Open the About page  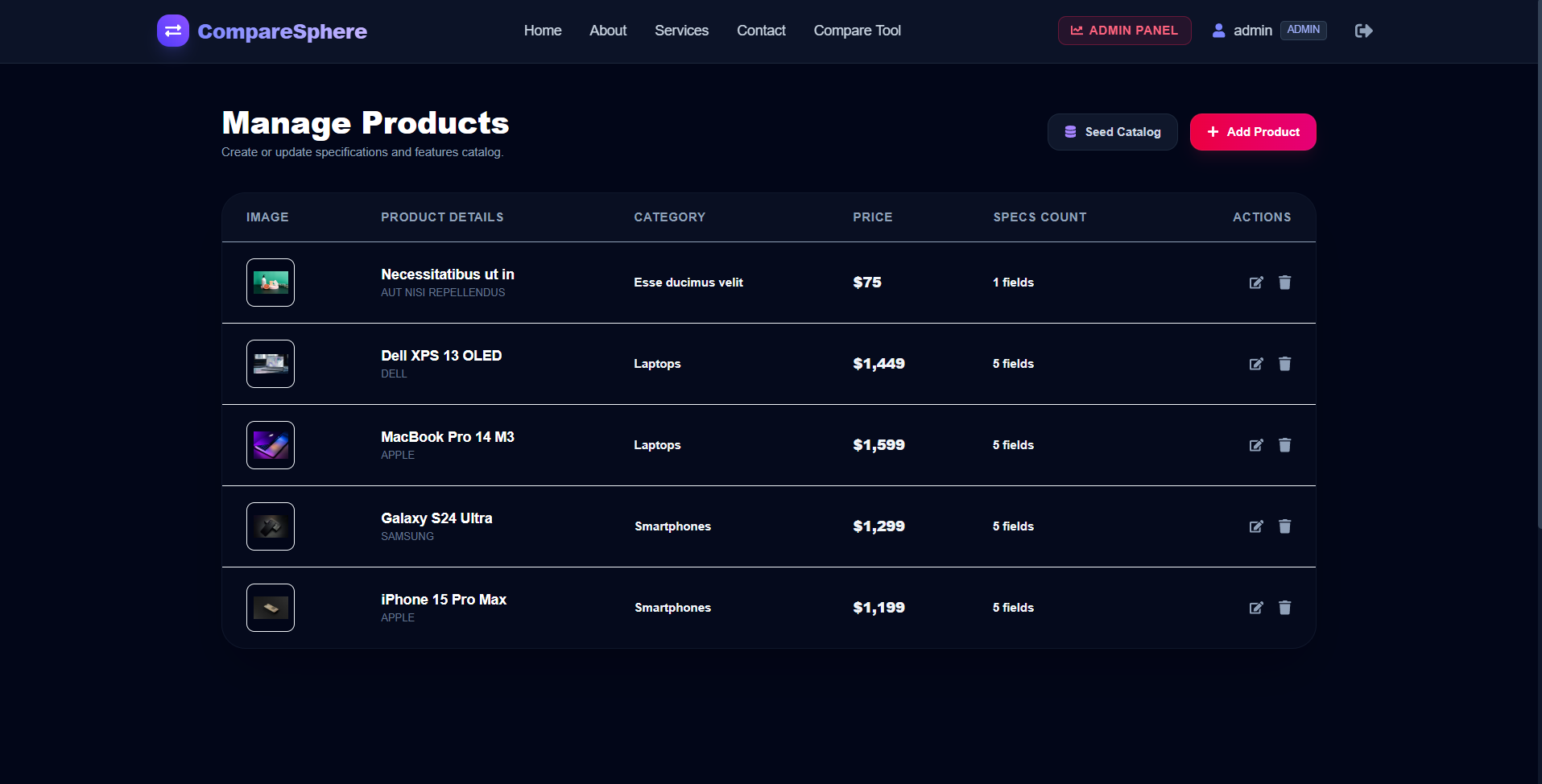608,31
